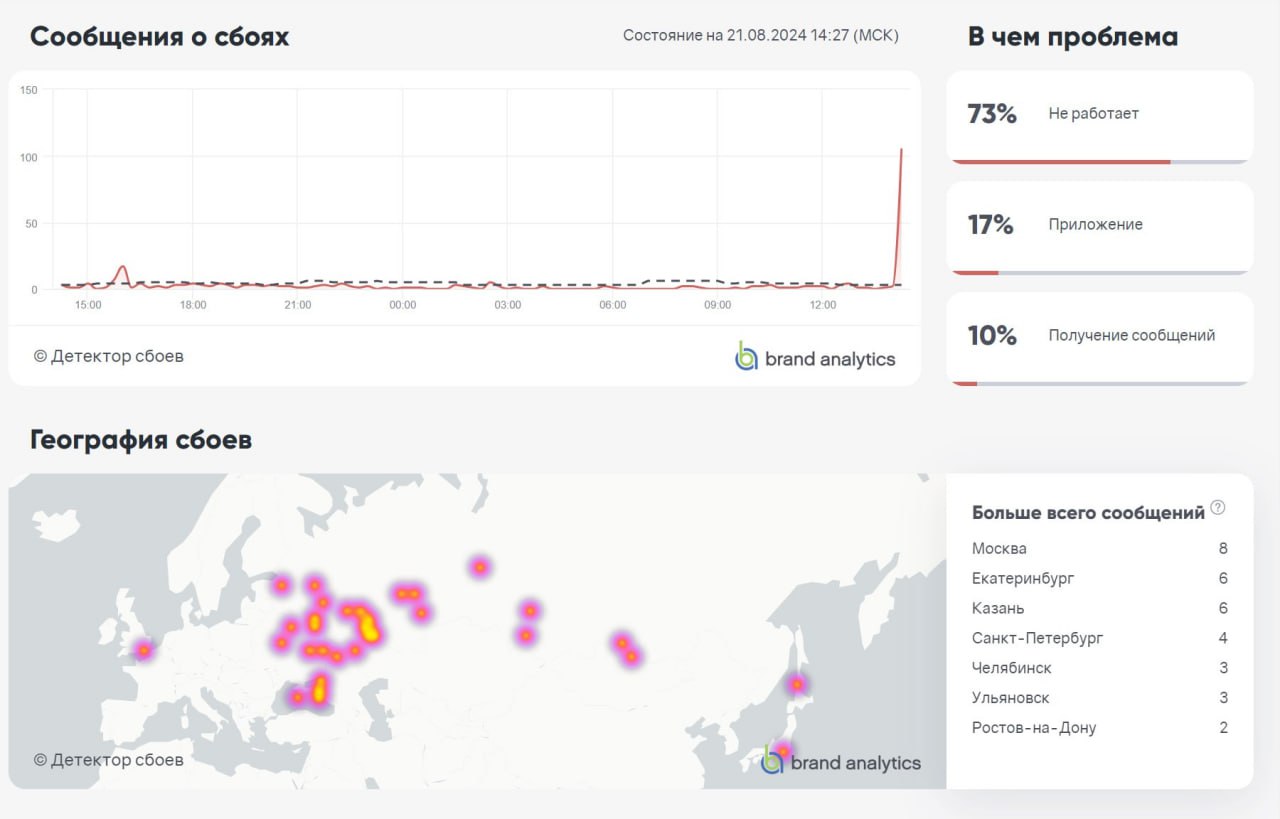
Task: Select the 17% "Приложение" problem card
Action: coord(1098,226)
